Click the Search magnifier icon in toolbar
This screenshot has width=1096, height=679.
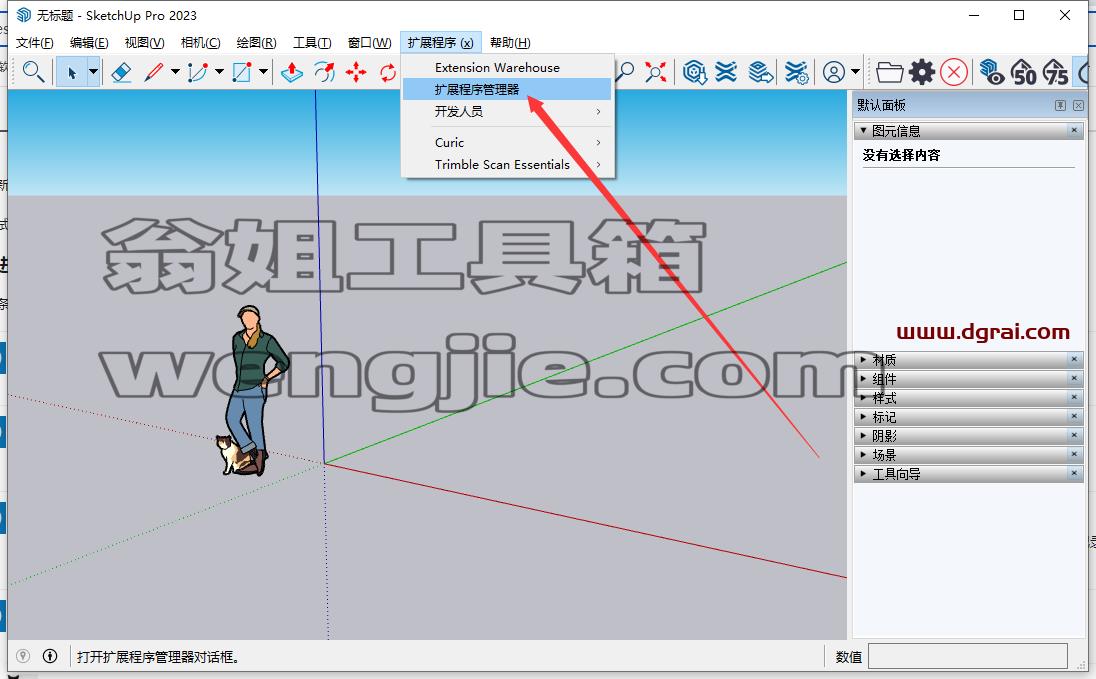coord(33,71)
